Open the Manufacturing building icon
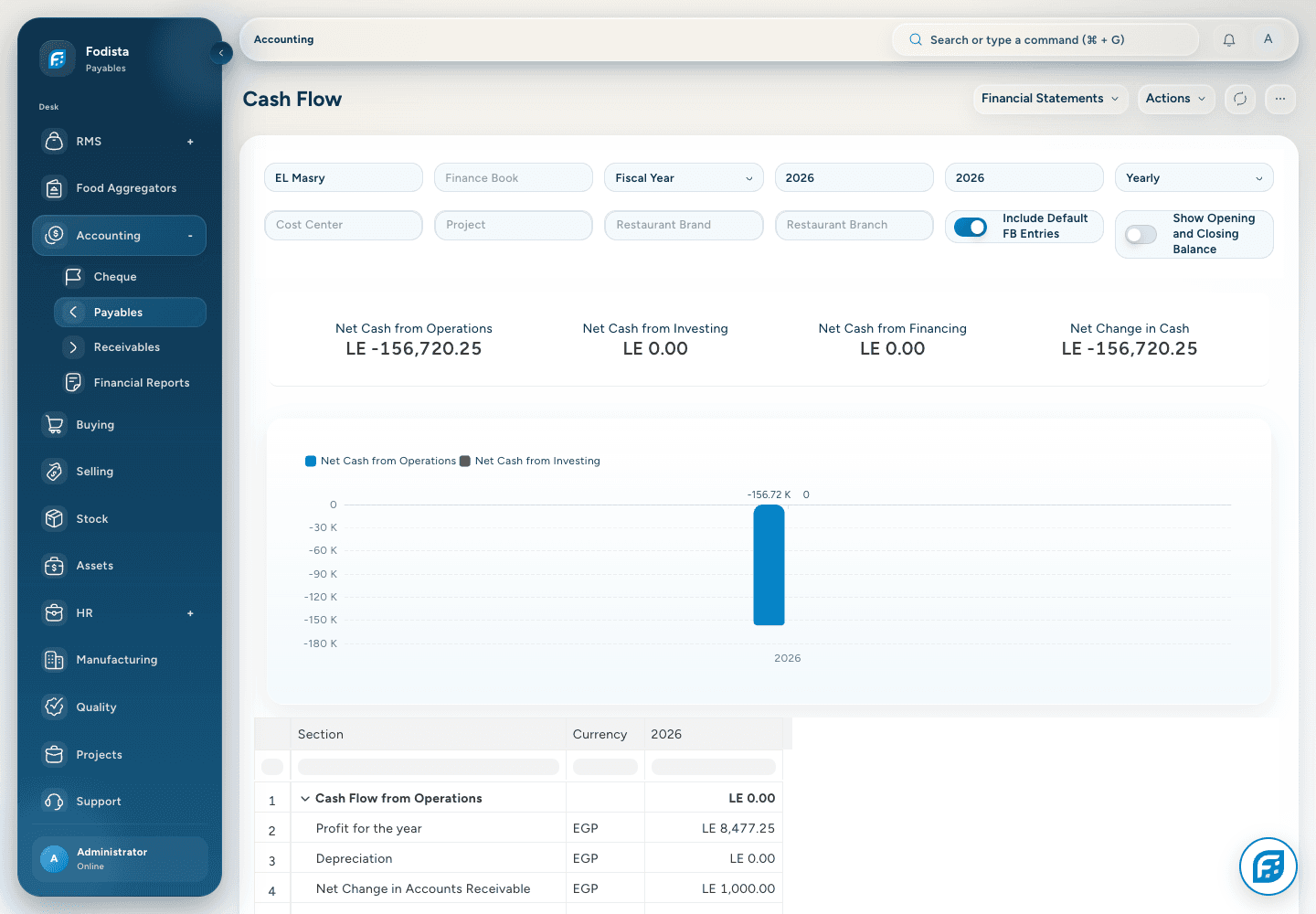Screen dimensions: 1316x914 [55, 660]
